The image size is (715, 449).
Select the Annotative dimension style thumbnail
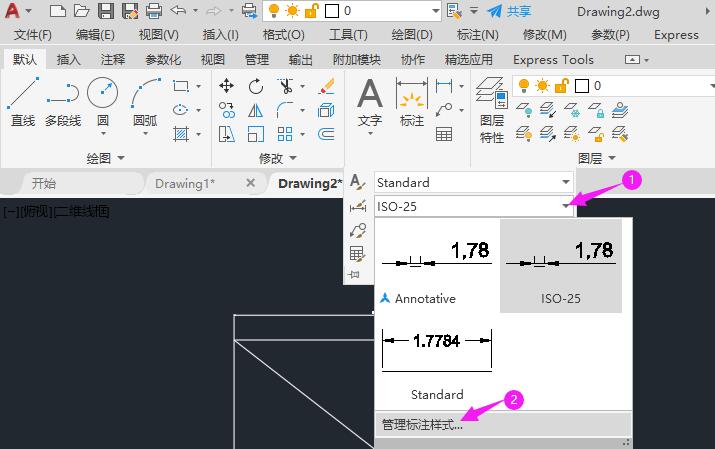tap(437, 266)
